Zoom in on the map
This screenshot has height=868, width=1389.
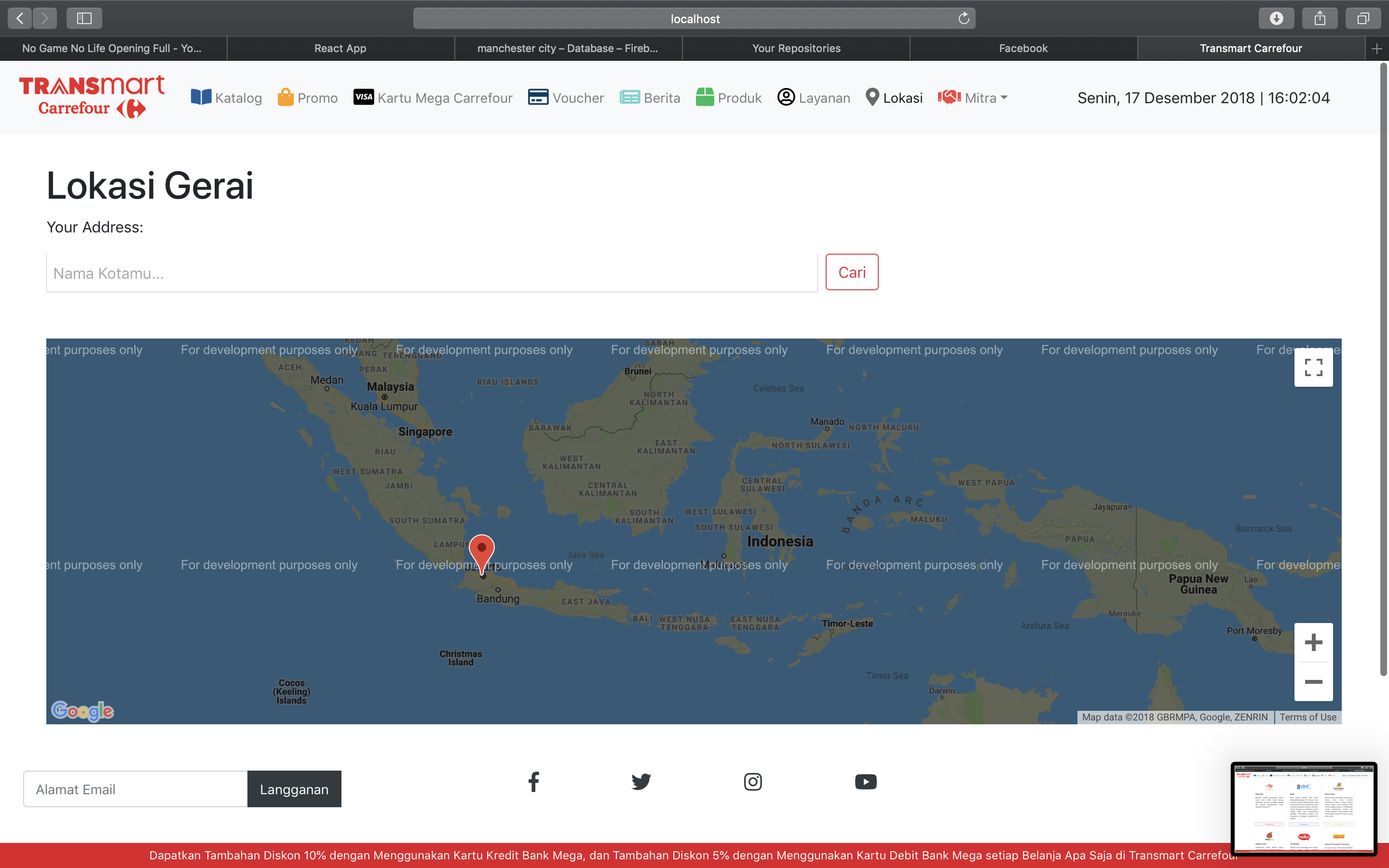1313,642
